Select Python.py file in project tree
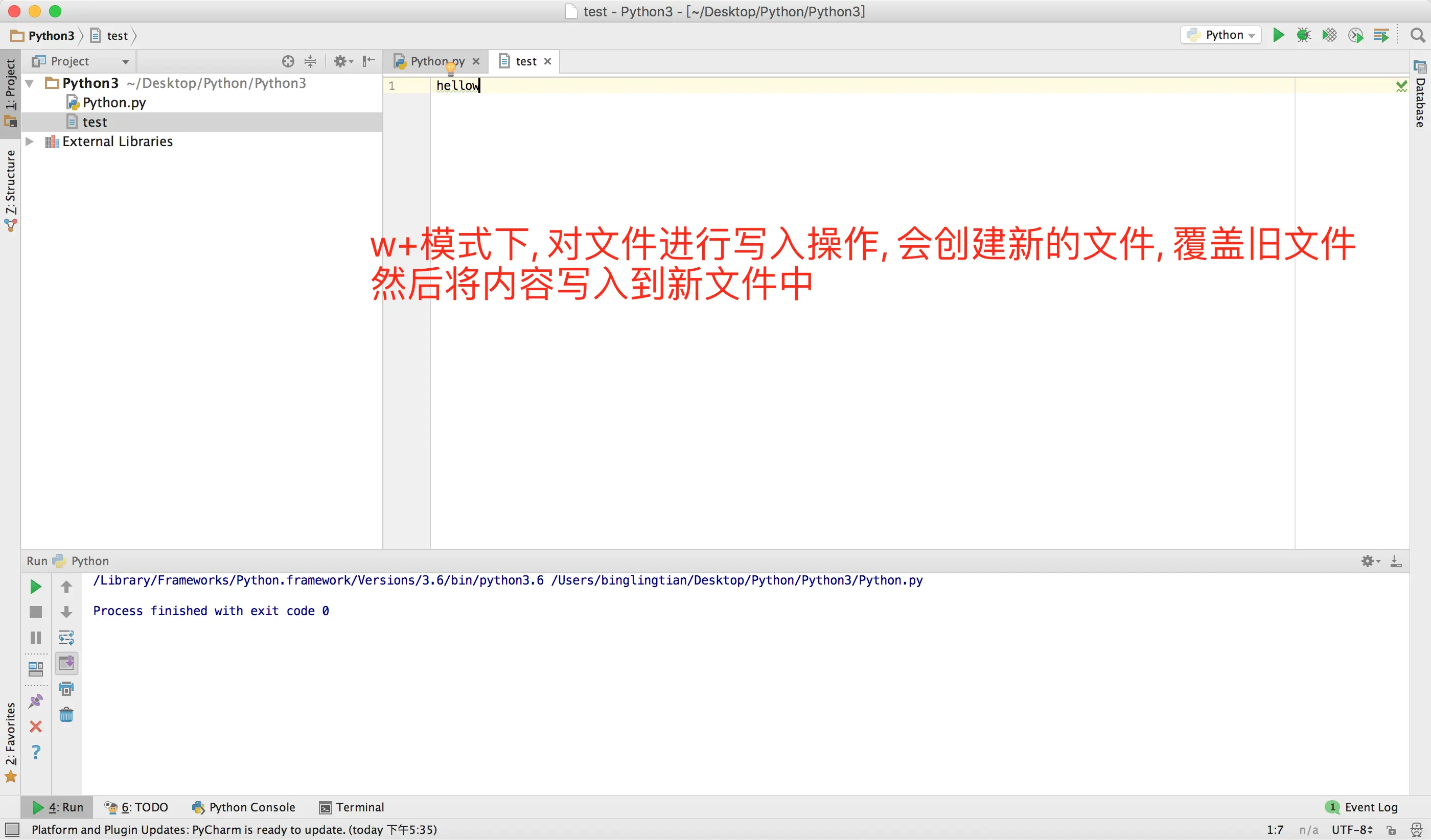The height and width of the screenshot is (840, 1431). (113, 103)
